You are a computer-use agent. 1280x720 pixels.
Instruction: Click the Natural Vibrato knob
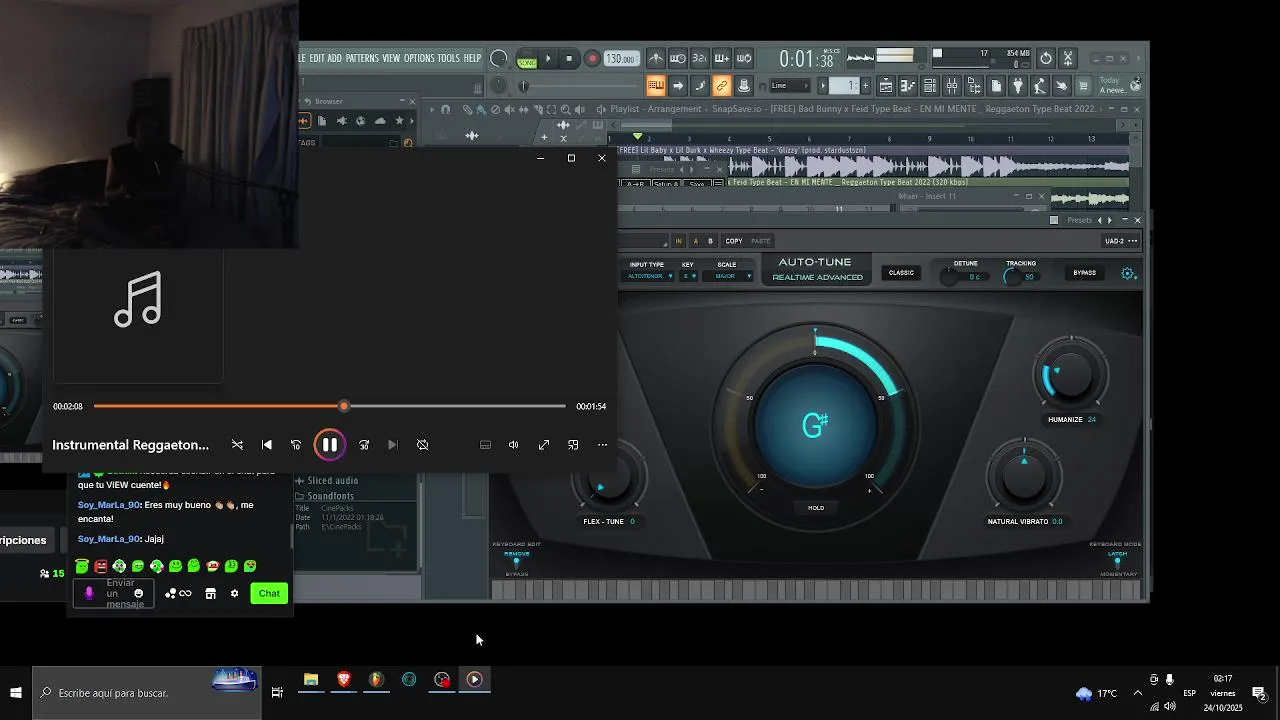click(x=1024, y=477)
